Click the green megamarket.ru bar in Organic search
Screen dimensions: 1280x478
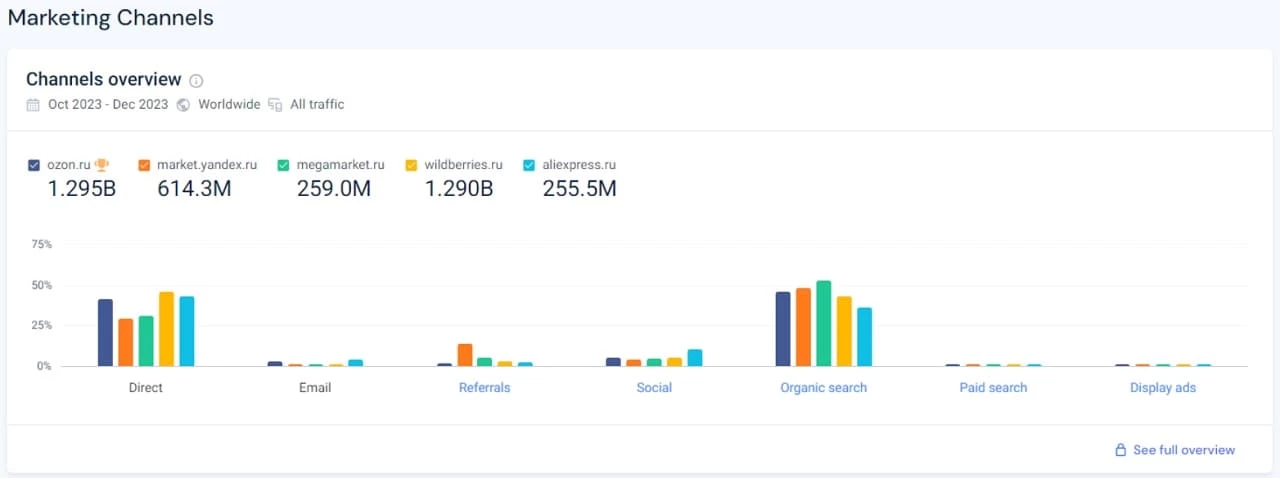823,324
